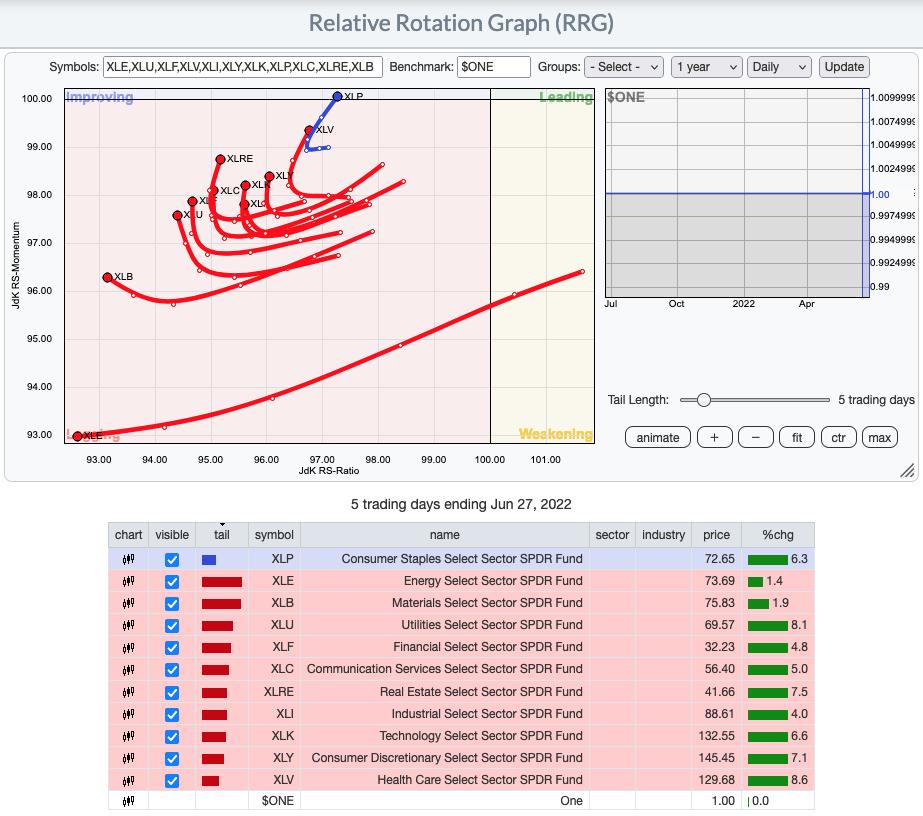Open chart icon for XLP row
Screen dimensions: 923x816
coord(128,559)
